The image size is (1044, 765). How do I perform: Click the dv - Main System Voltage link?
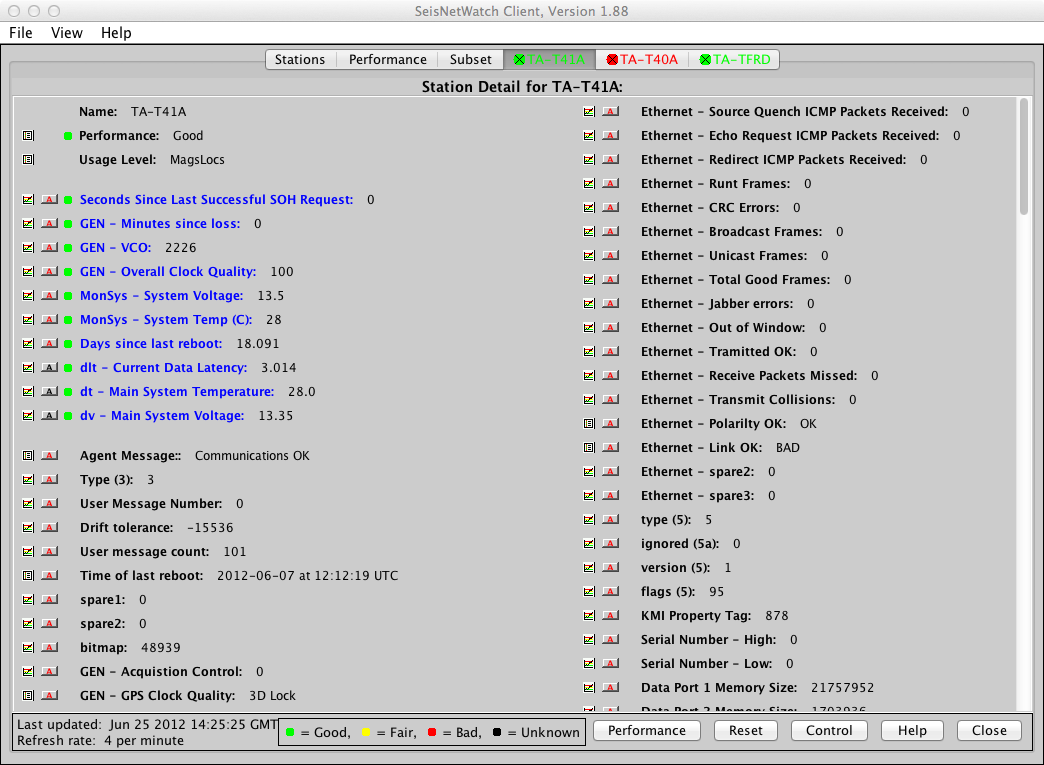pyautogui.click(x=162, y=416)
